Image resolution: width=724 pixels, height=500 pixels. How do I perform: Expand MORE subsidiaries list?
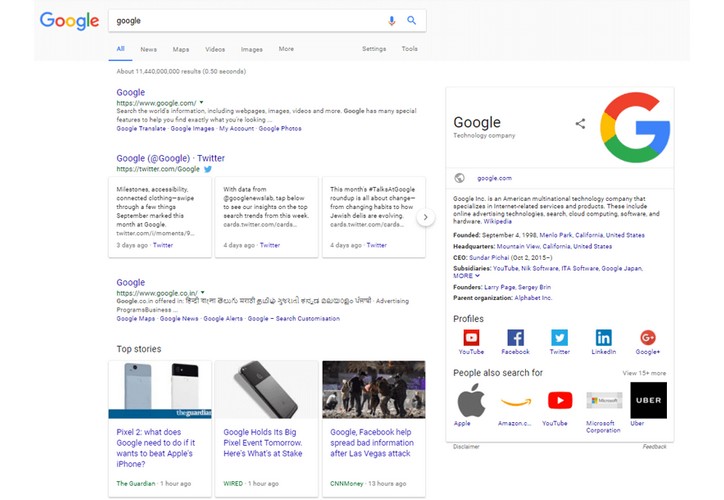[x=466, y=276]
